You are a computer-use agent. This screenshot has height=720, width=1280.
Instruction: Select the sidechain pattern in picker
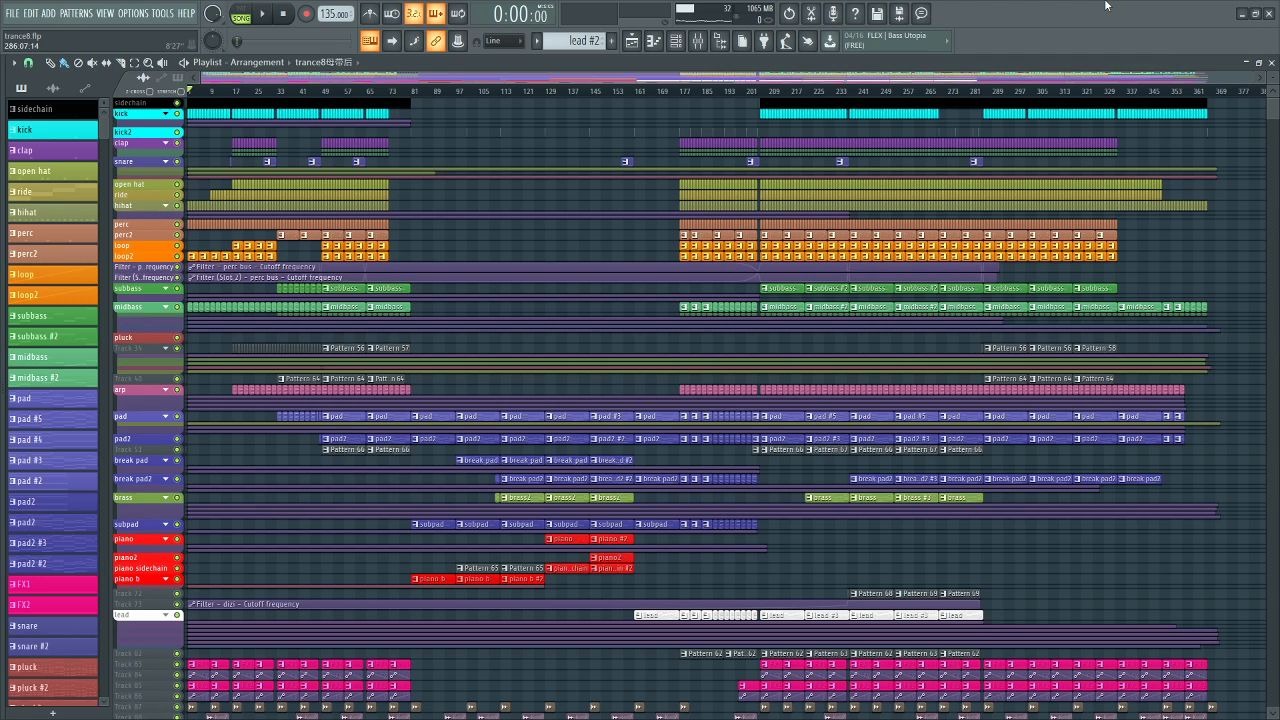53,109
